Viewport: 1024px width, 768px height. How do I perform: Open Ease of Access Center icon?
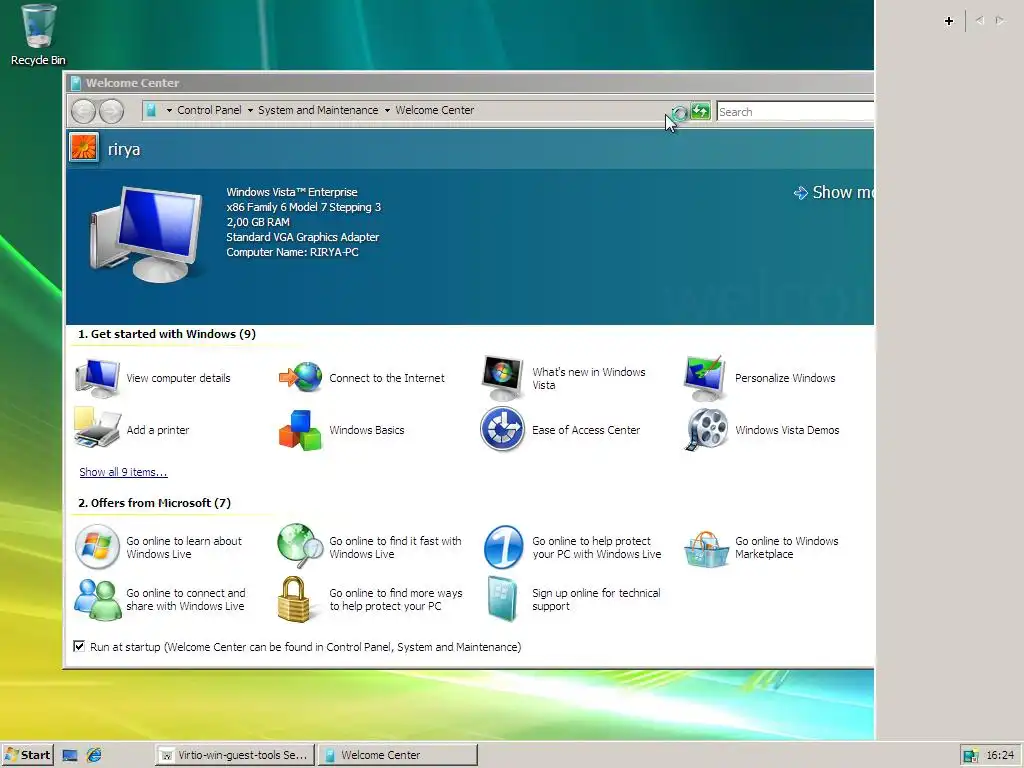502,429
